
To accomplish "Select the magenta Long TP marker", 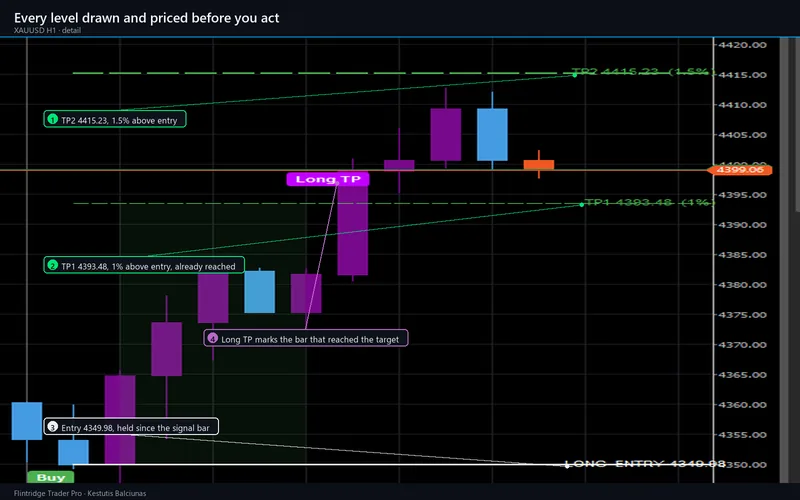I will pyautogui.click(x=328, y=179).
